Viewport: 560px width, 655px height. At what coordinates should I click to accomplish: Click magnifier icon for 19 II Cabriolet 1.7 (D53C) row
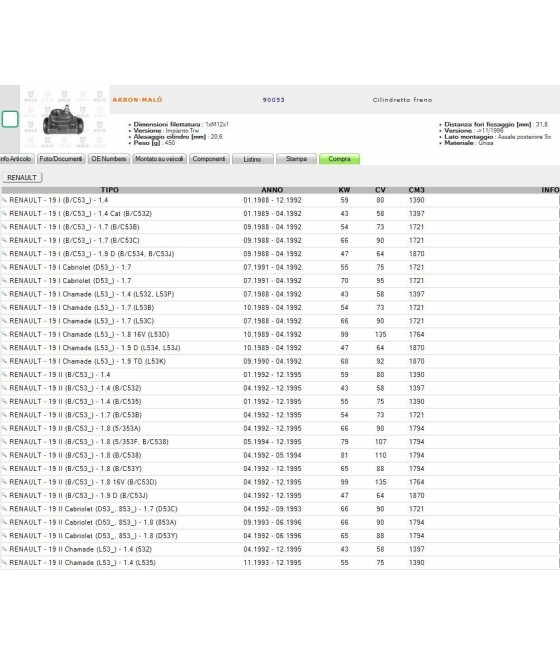[x=4, y=509]
